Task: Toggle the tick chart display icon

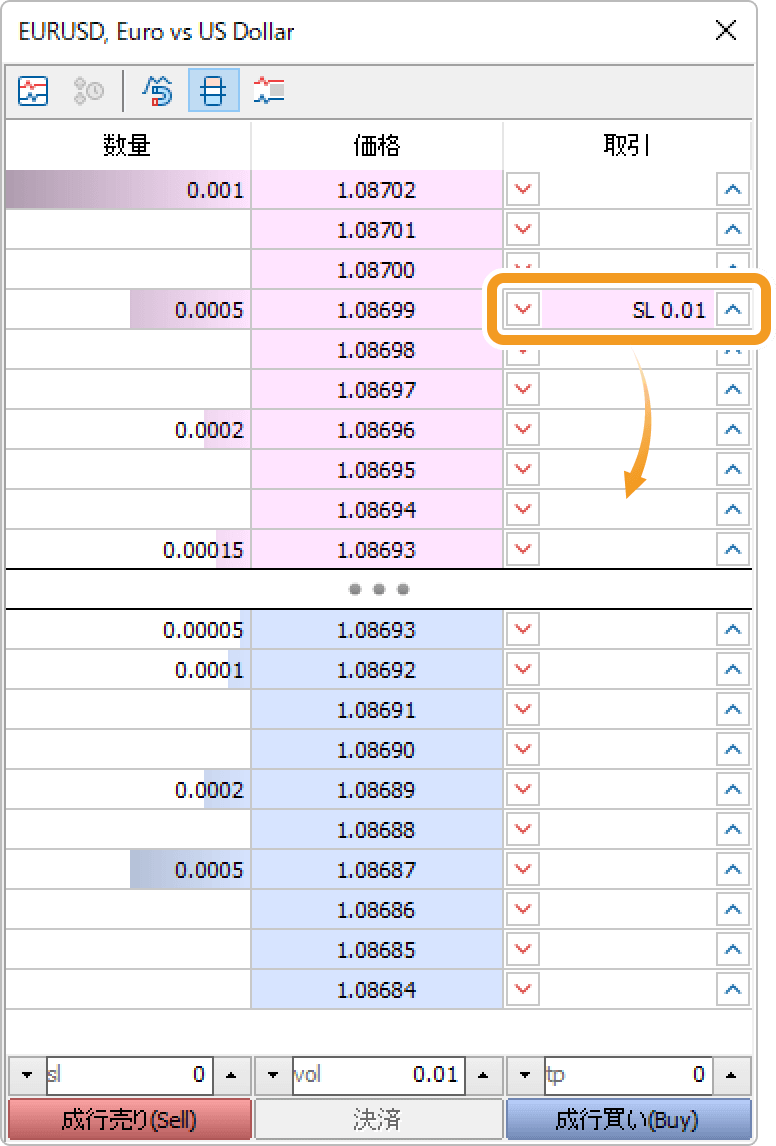Action: click(33, 91)
